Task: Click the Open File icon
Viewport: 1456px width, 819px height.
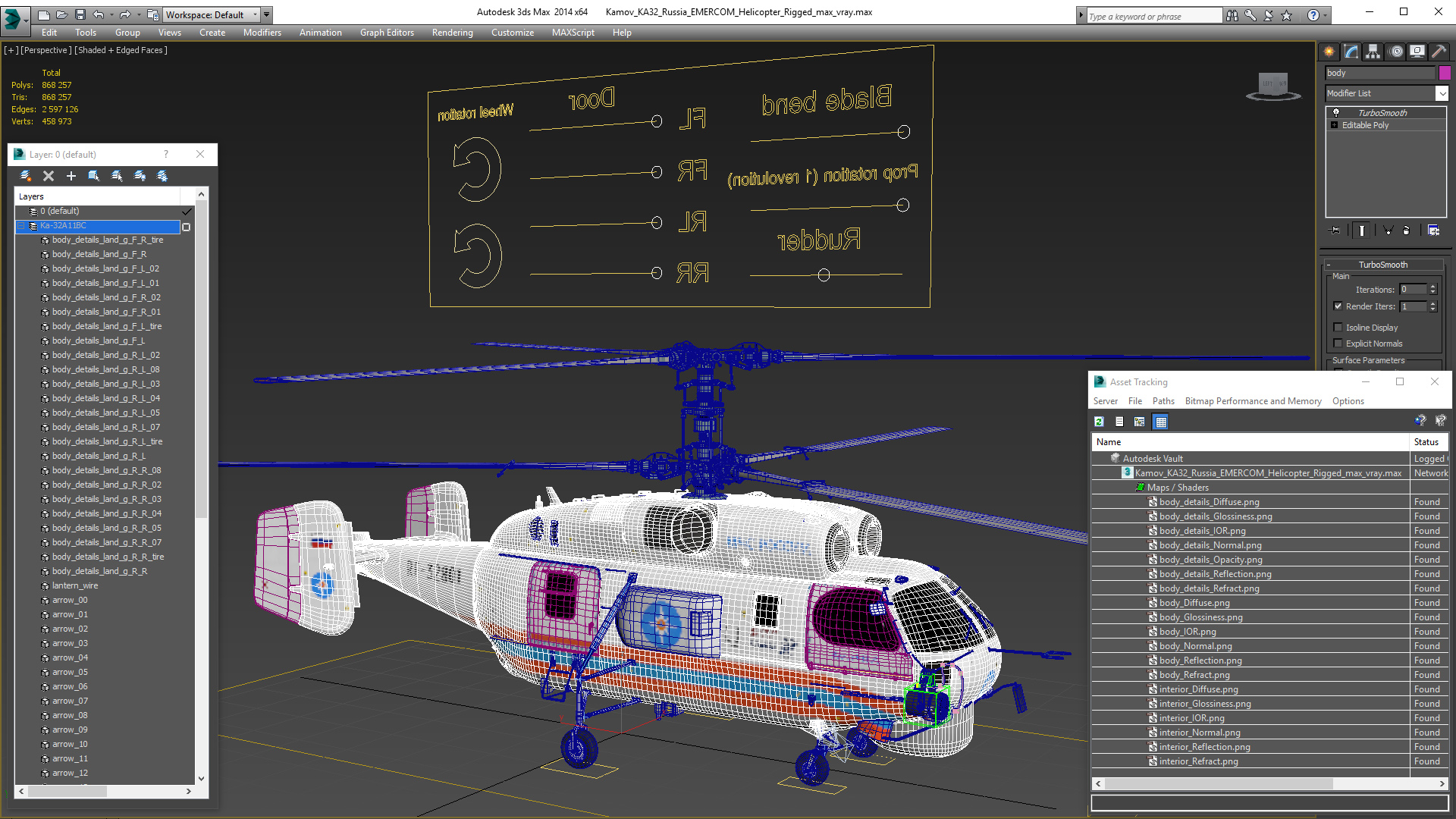Action: click(62, 14)
